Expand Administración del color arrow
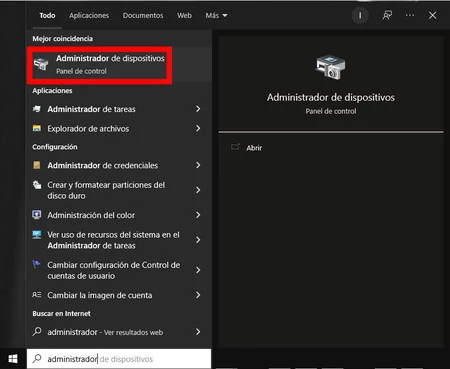Screen dimensions: 450x369 click(x=198, y=215)
